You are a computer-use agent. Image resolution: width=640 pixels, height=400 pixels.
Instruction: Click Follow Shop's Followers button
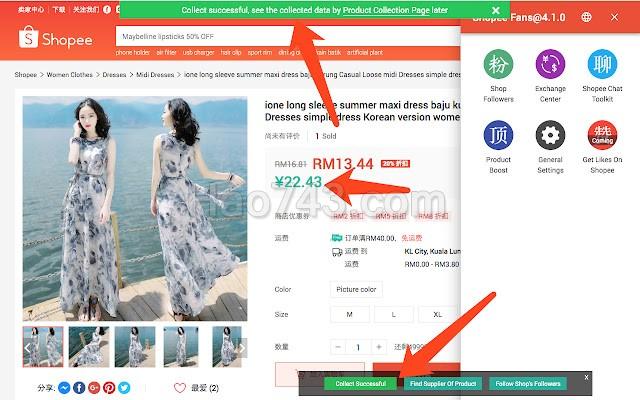[x=528, y=384]
